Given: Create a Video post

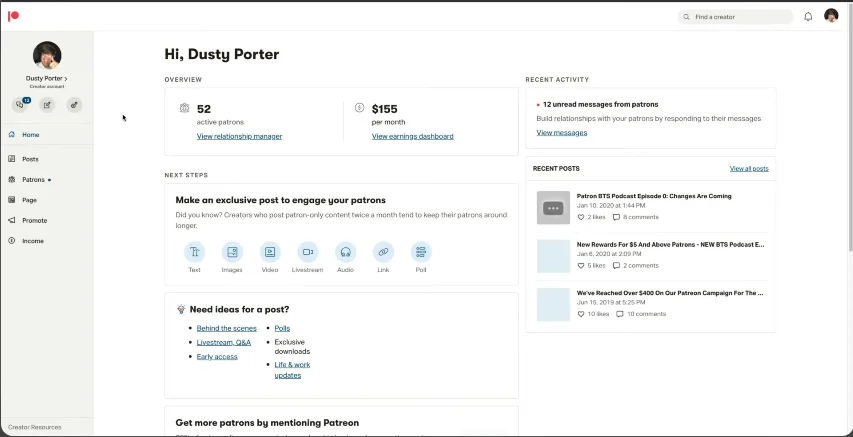Looking at the screenshot, I should [270, 252].
